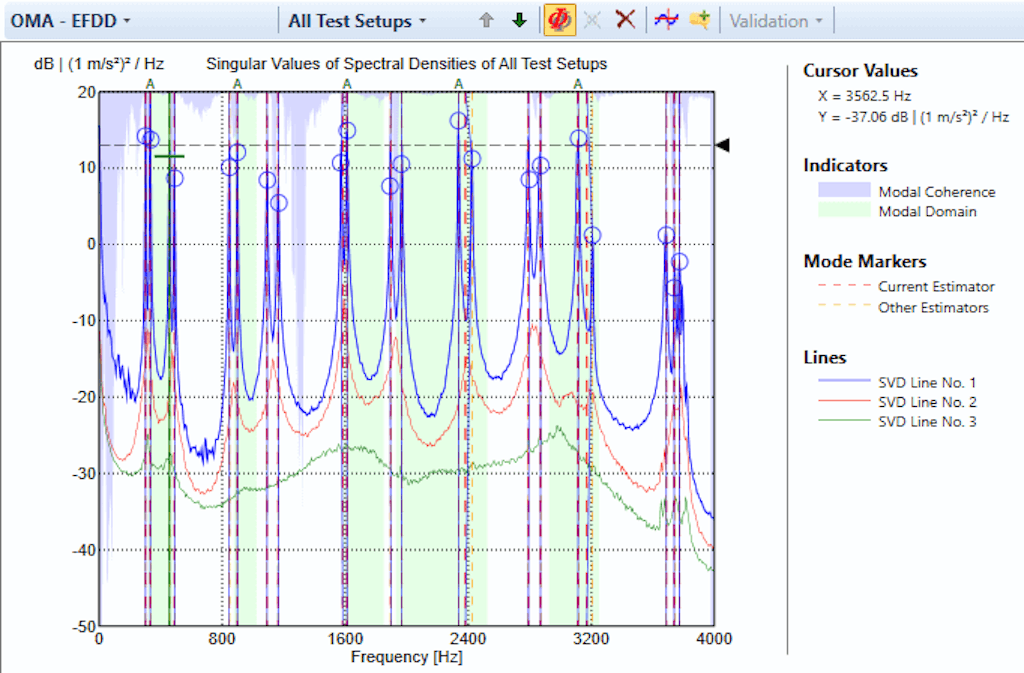Screen dimensions: 1024x673
Task: Select the mode circle near 1170 Hz at 5 dB
Action: (x=278, y=203)
